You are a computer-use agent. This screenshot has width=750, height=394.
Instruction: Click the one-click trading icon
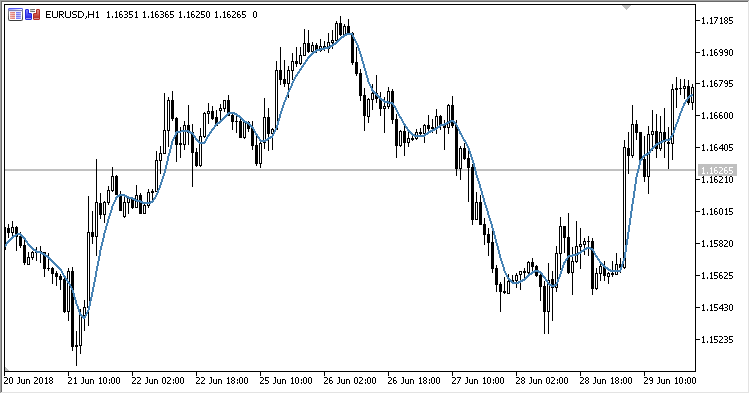tap(33, 15)
